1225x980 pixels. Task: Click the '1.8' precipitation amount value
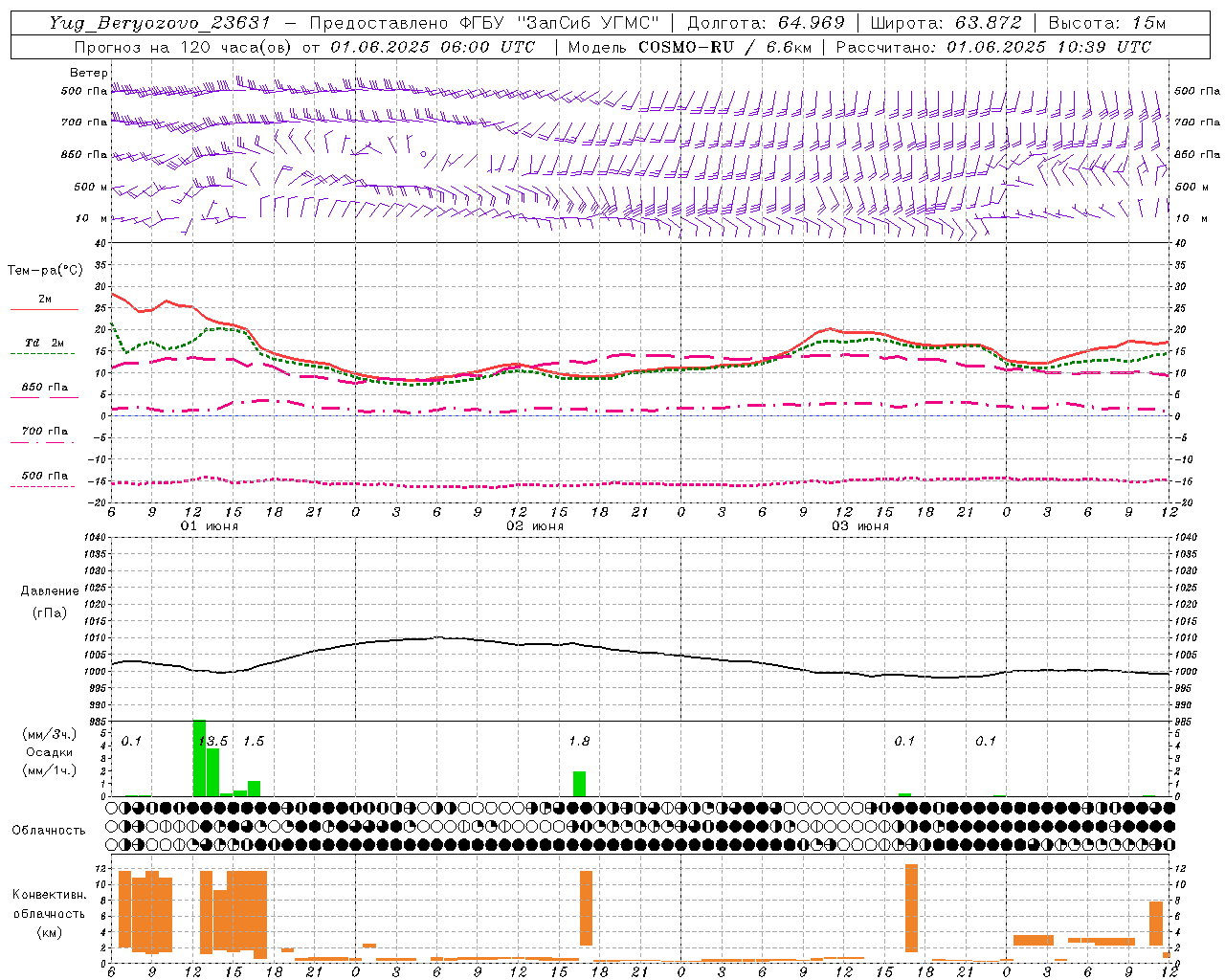point(579,742)
